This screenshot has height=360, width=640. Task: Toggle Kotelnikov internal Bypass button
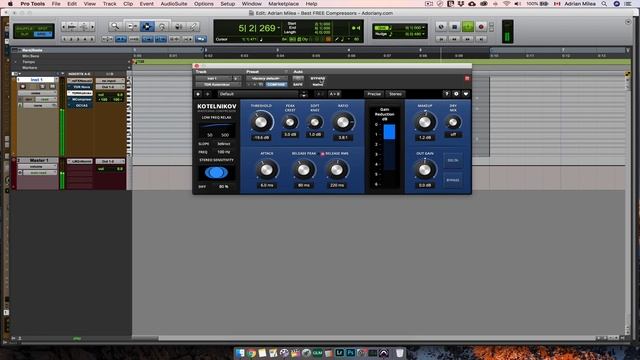click(x=453, y=180)
